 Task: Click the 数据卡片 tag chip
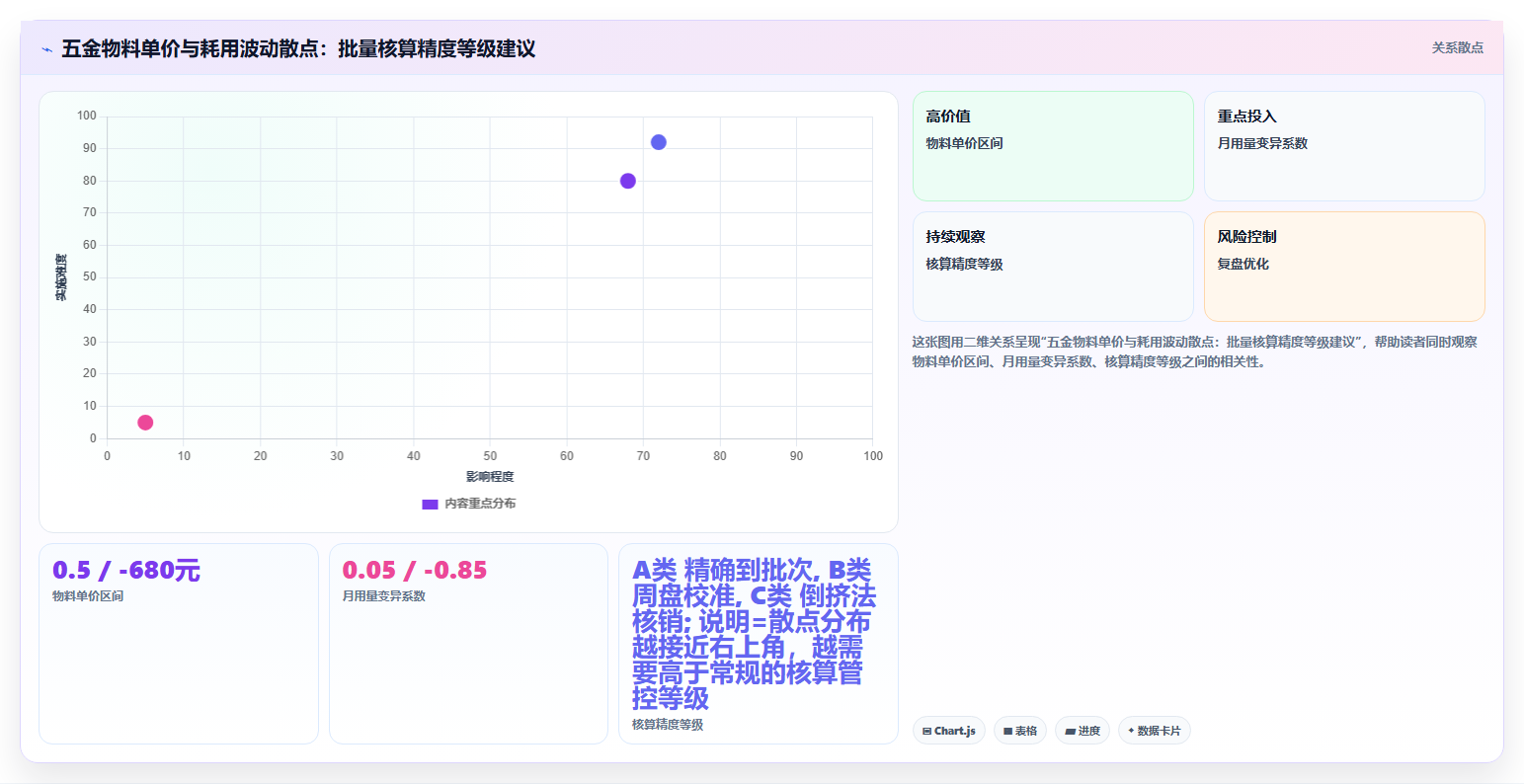pos(1154,731)
